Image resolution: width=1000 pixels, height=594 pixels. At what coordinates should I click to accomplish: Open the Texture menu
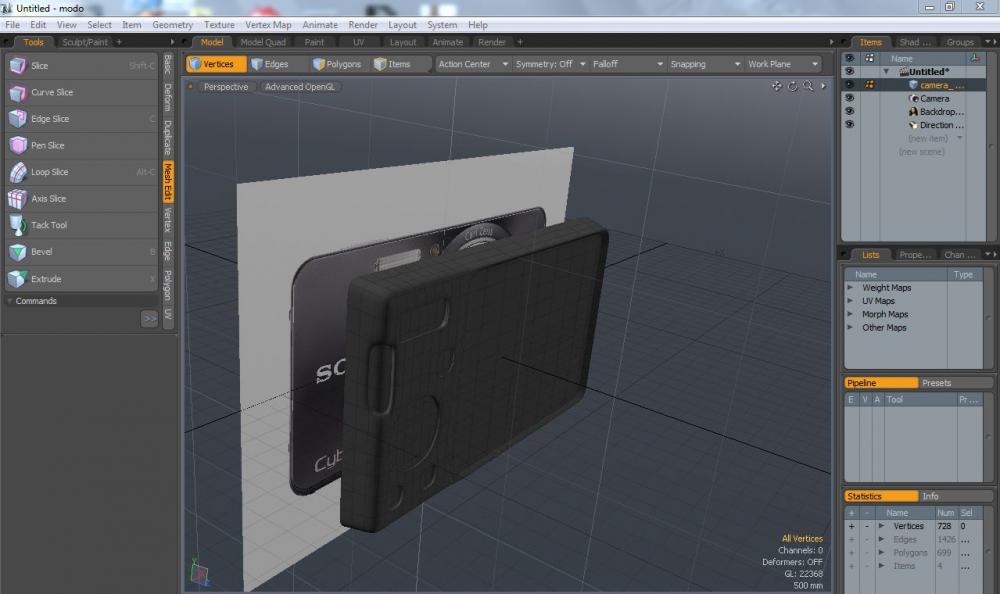click(x=219, y=25)
